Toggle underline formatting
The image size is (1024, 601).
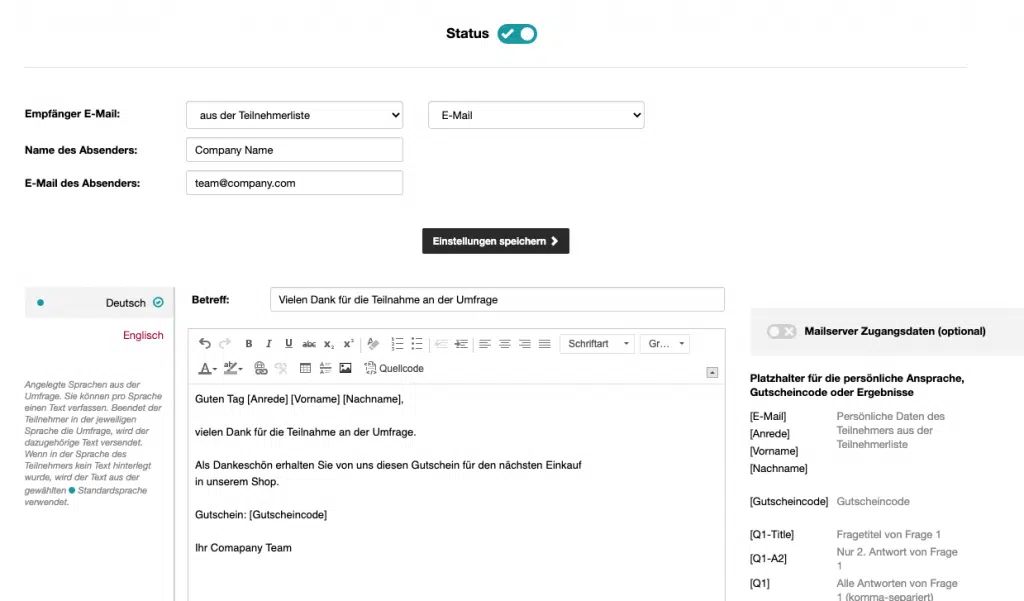pyautogui.click(x=289, y=344)
